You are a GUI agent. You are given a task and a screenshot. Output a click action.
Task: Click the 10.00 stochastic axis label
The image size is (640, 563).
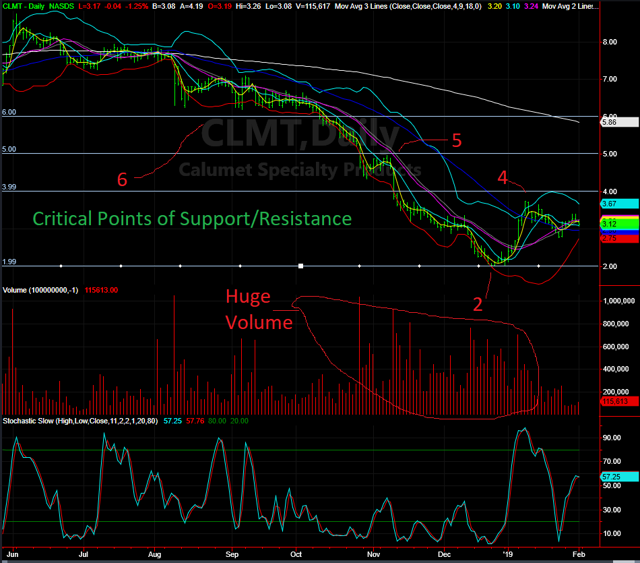click(611, 534)
